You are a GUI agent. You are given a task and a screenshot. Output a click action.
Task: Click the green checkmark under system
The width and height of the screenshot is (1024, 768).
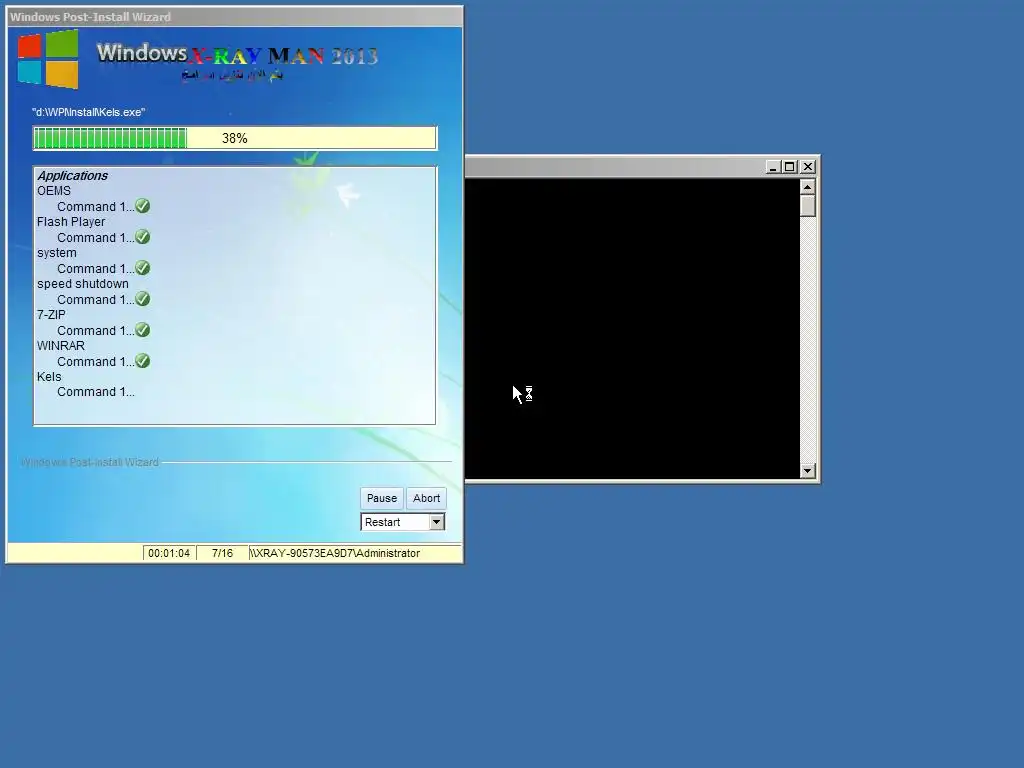pyautogui.click(x=142, y=268)
